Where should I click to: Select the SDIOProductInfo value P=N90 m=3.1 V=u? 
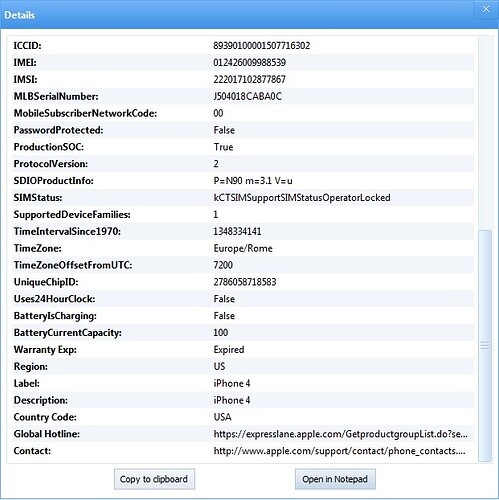coord(253,181)
